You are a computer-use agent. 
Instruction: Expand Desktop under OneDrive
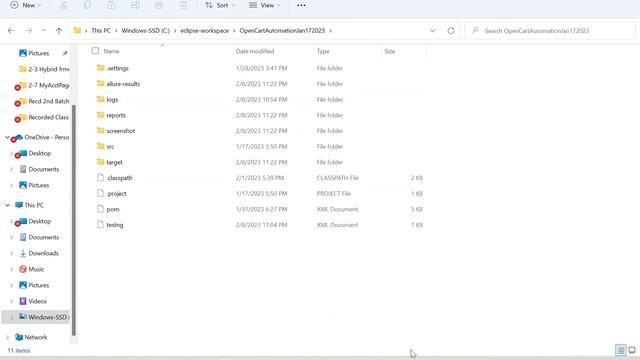pos(11,153)
